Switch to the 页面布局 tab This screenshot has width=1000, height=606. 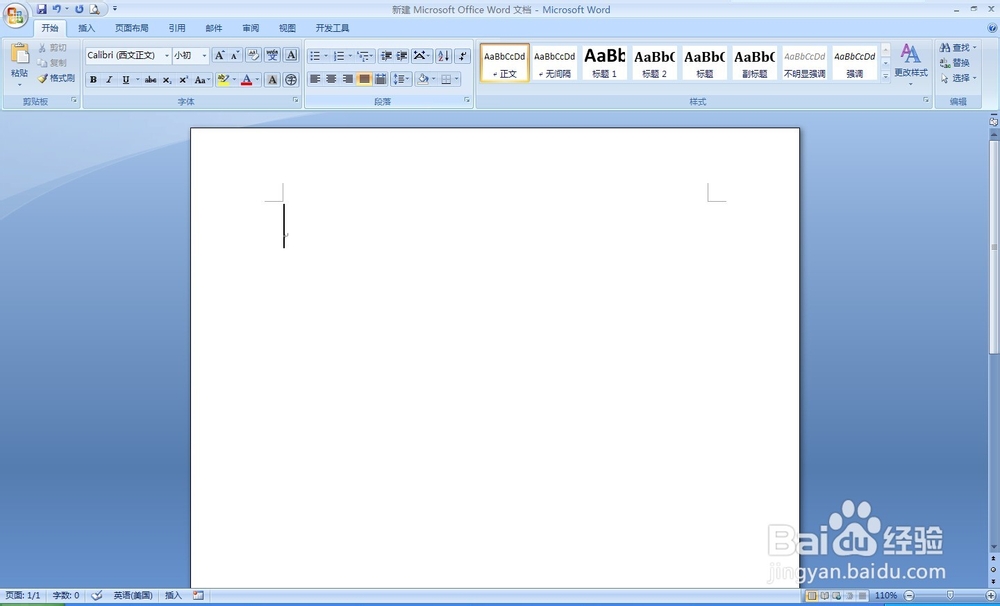tap(131, 28)
